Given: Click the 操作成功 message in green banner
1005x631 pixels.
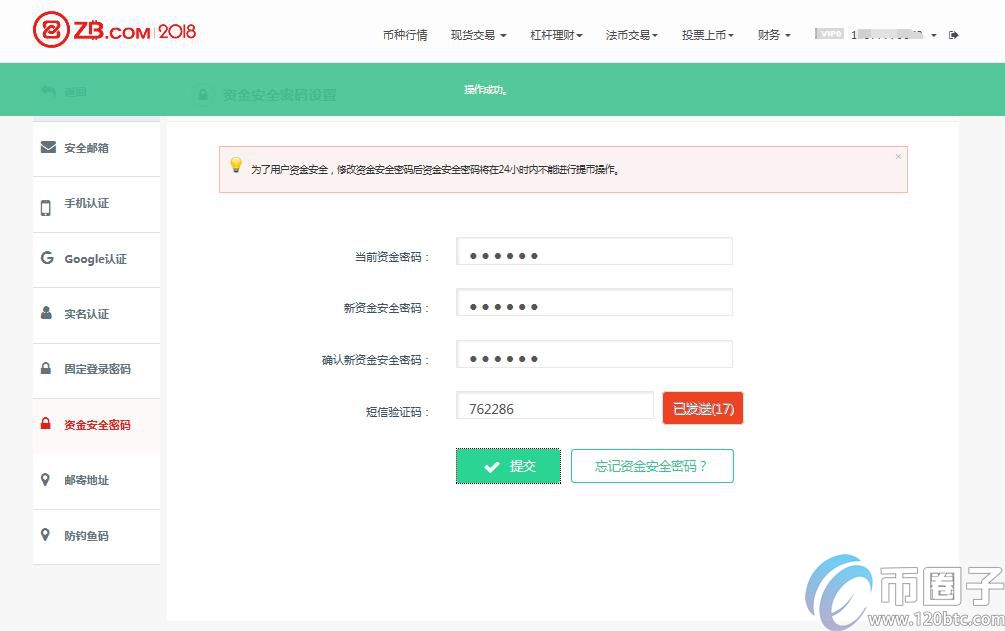Looking at the screenshot, I should [x=486, y=90].
